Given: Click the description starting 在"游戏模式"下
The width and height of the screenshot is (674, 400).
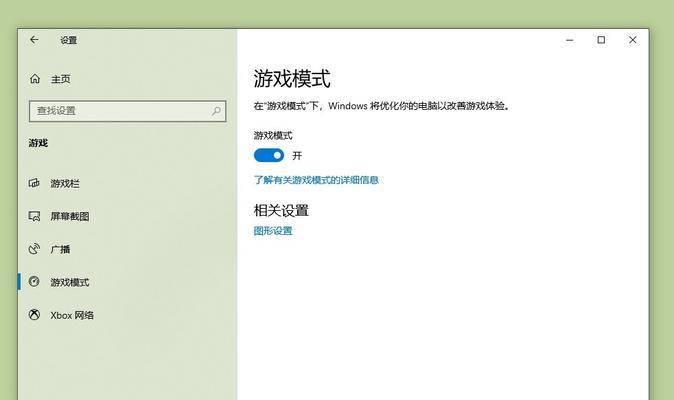Looking at the screenshot, I should tap(382, 106).
